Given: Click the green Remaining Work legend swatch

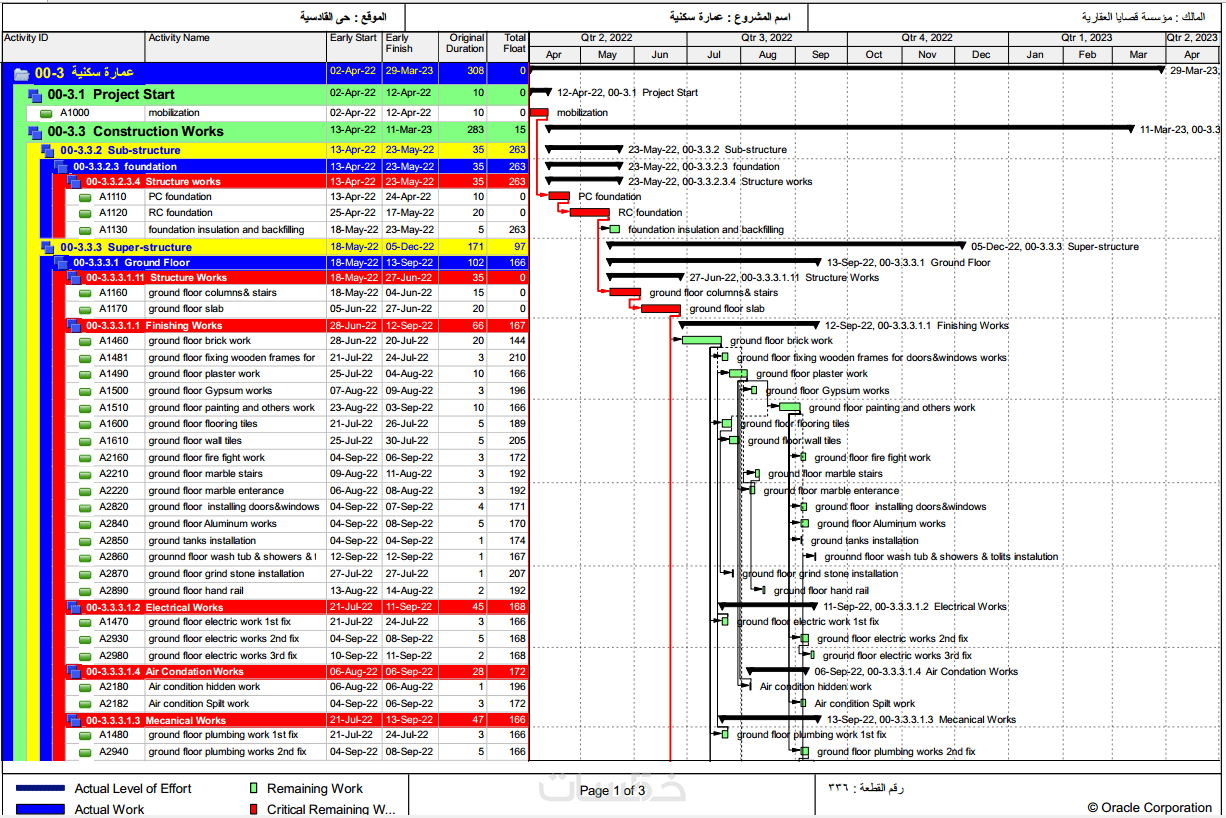Looking at the screenshot, I should coord(253,789).
